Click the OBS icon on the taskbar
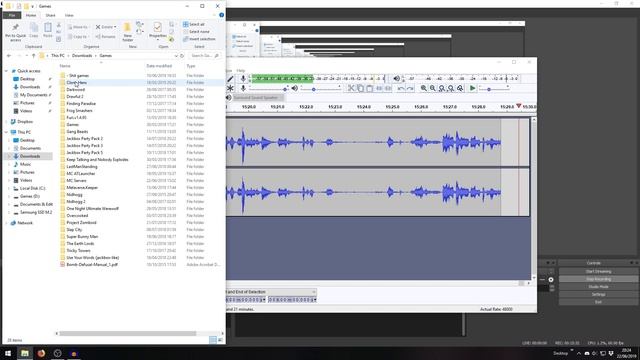This screenshot has width=640, height=360. point(58,353)
